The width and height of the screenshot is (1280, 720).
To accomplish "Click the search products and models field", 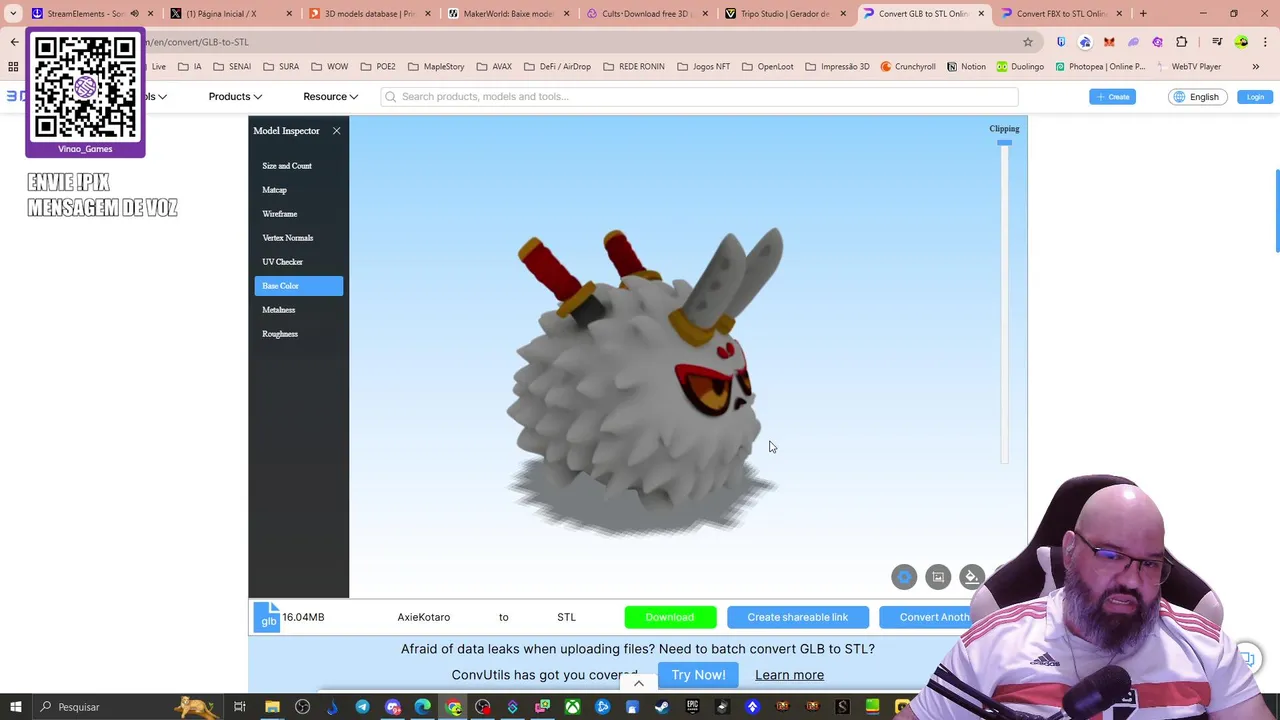I will 700,97.
